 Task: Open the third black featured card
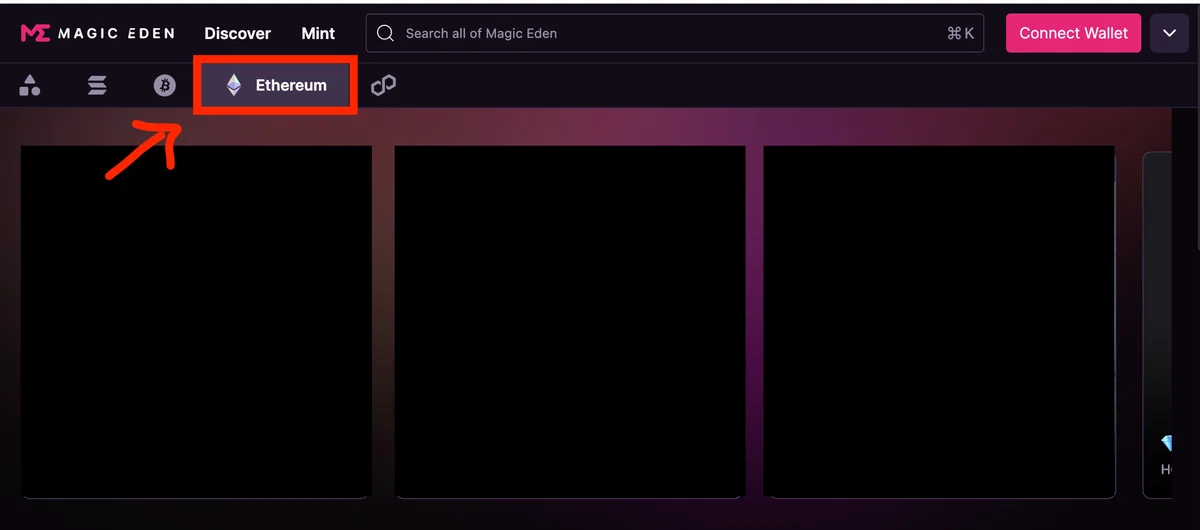(939, 321)
